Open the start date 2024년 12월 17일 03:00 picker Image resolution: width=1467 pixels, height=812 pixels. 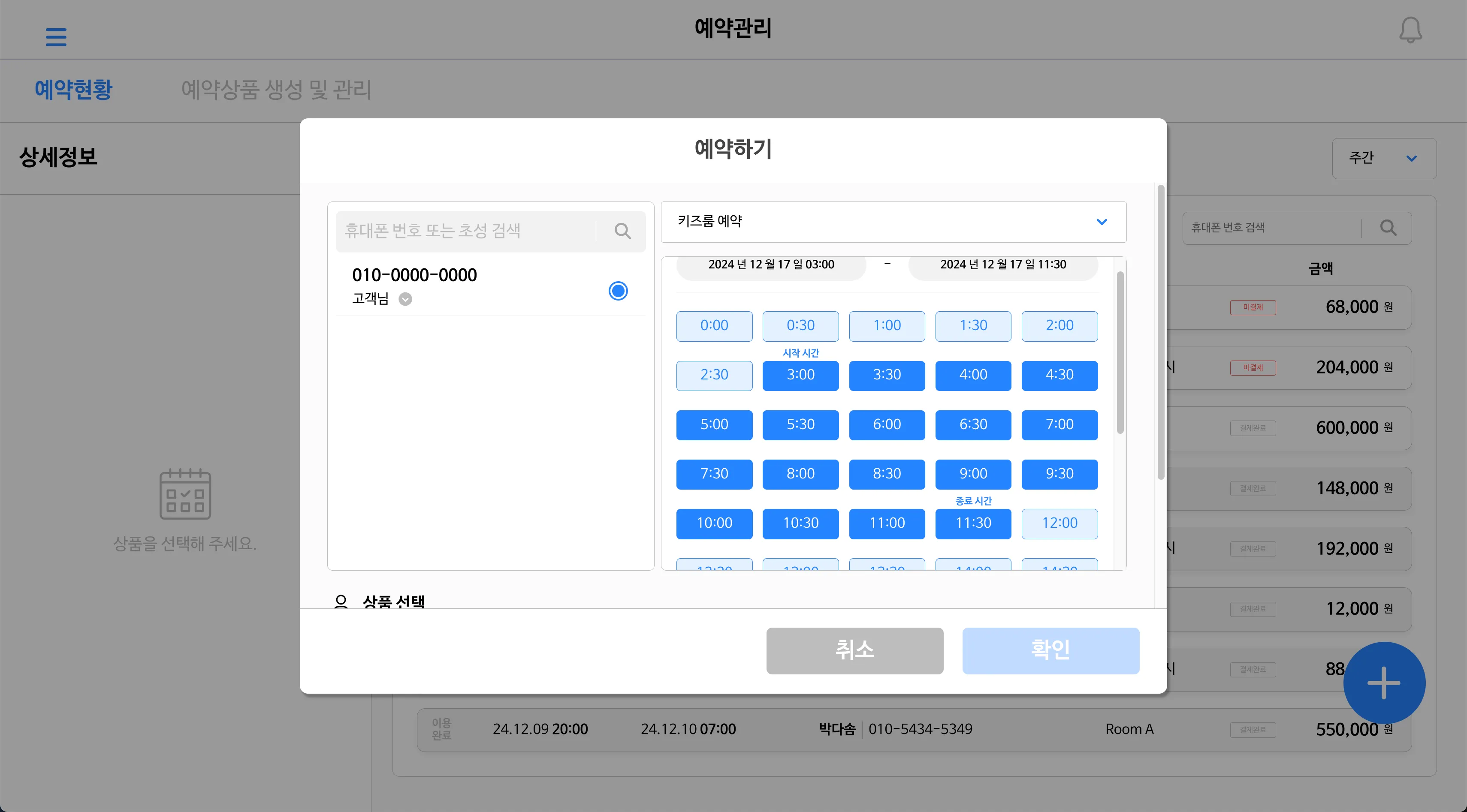[x=770, y=265]
